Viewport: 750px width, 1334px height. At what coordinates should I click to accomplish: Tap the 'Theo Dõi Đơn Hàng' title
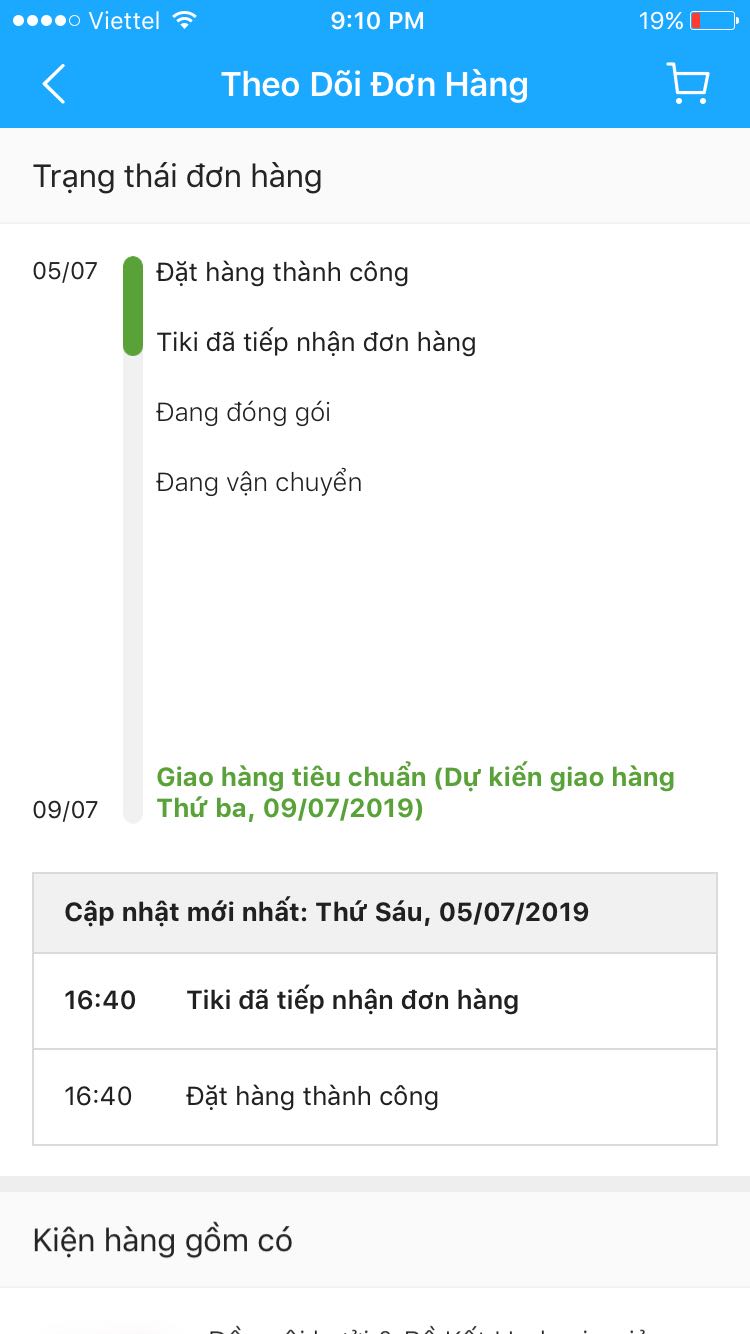[374, 84]
